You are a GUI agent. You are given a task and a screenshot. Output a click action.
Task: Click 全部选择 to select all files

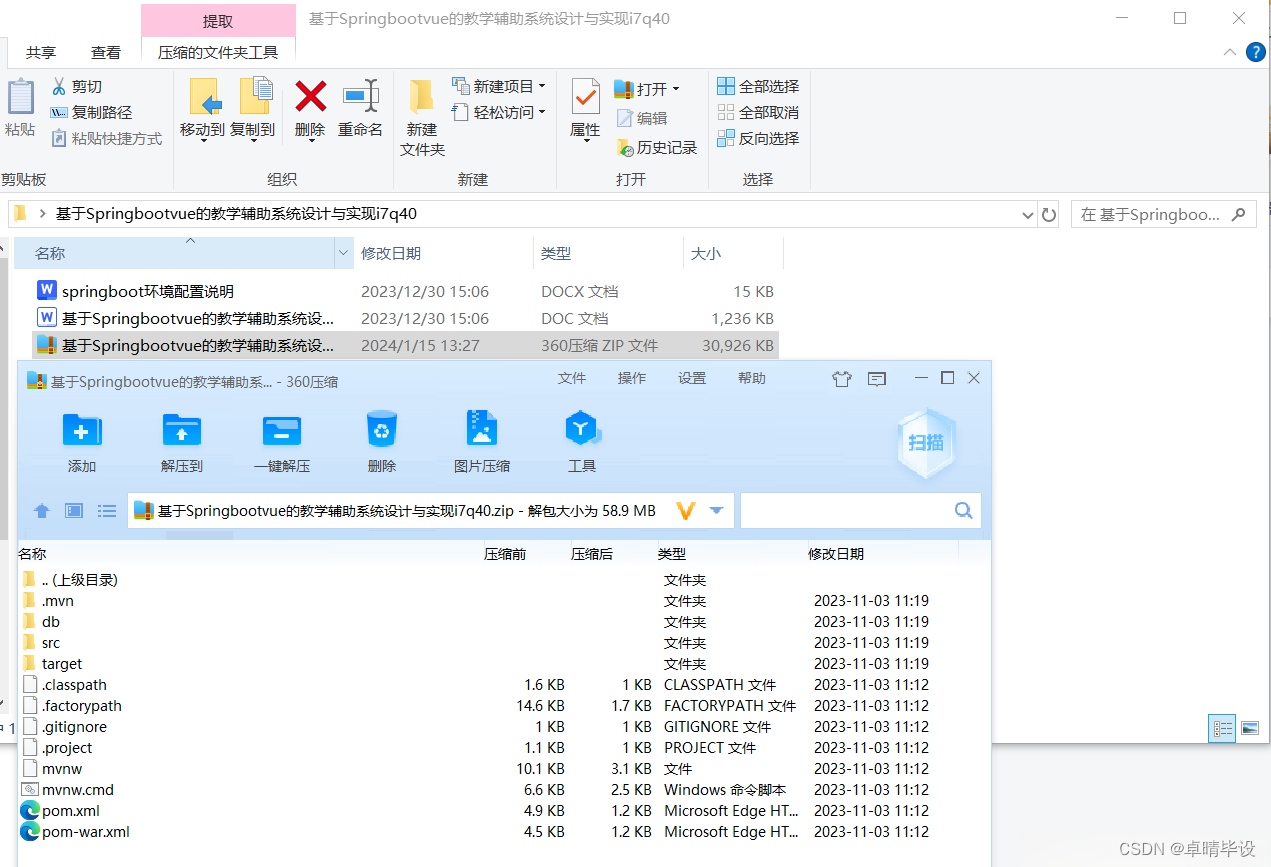(x=757, y=86)
